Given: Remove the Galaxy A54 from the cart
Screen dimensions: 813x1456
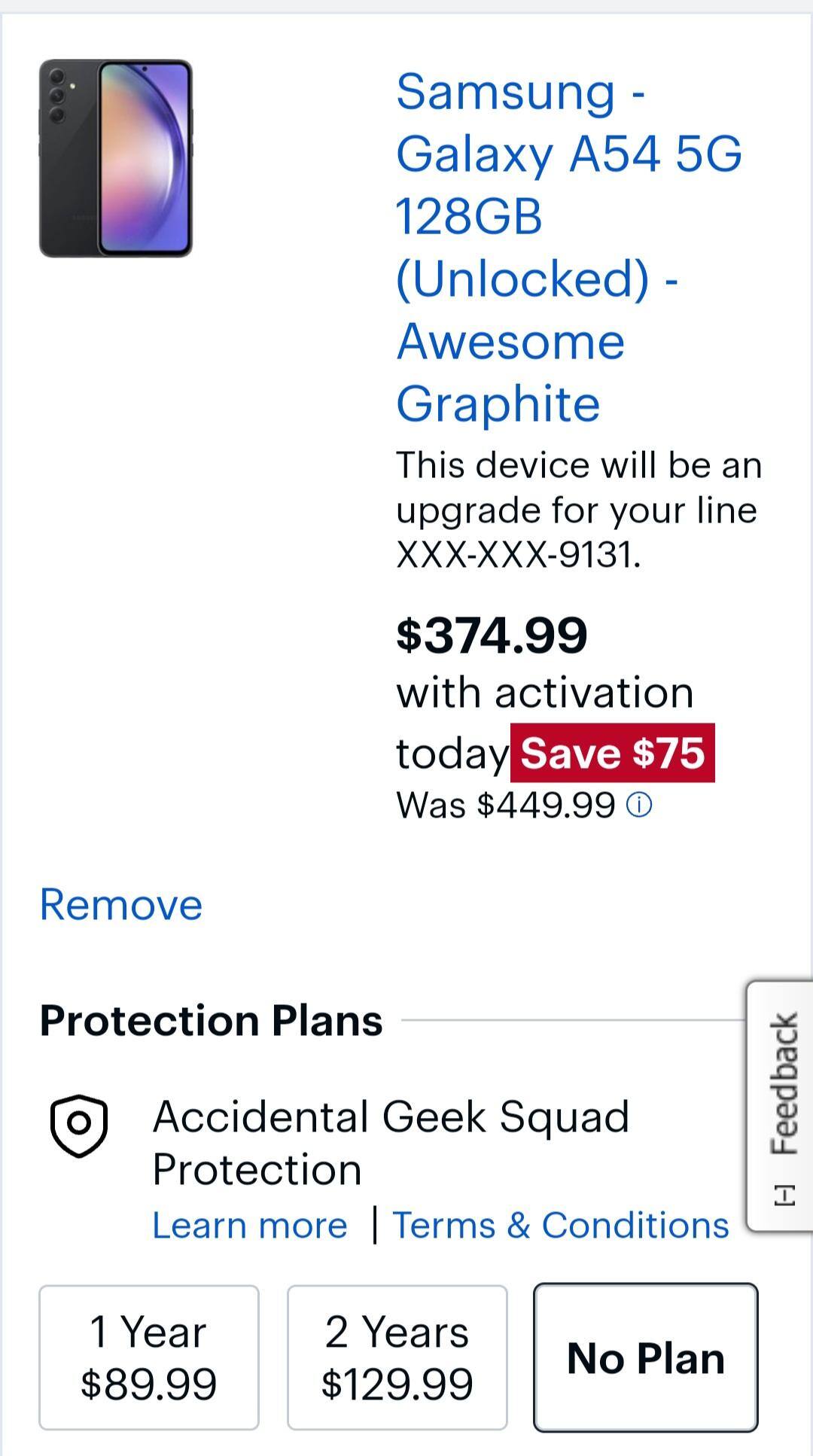Looking at the screenshot, I should click(x=120, y=904).
